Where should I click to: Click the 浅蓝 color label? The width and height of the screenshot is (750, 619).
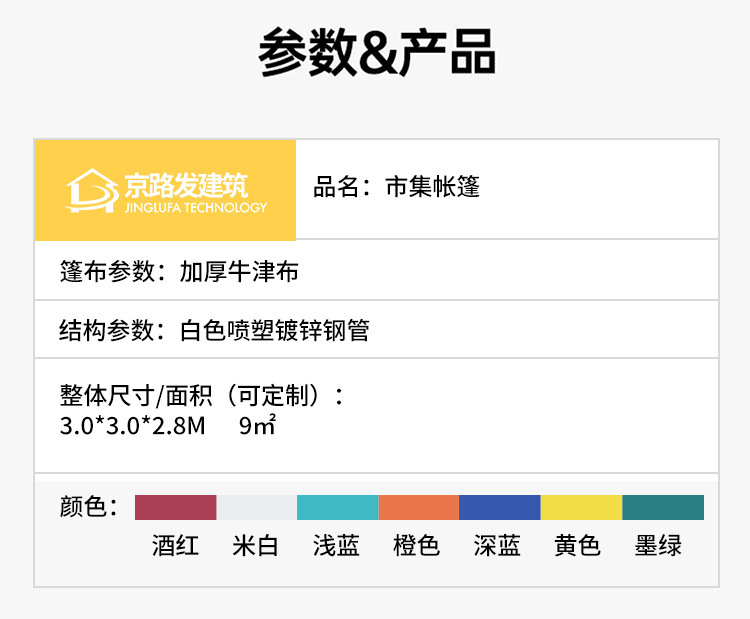[x=336, y=546]
